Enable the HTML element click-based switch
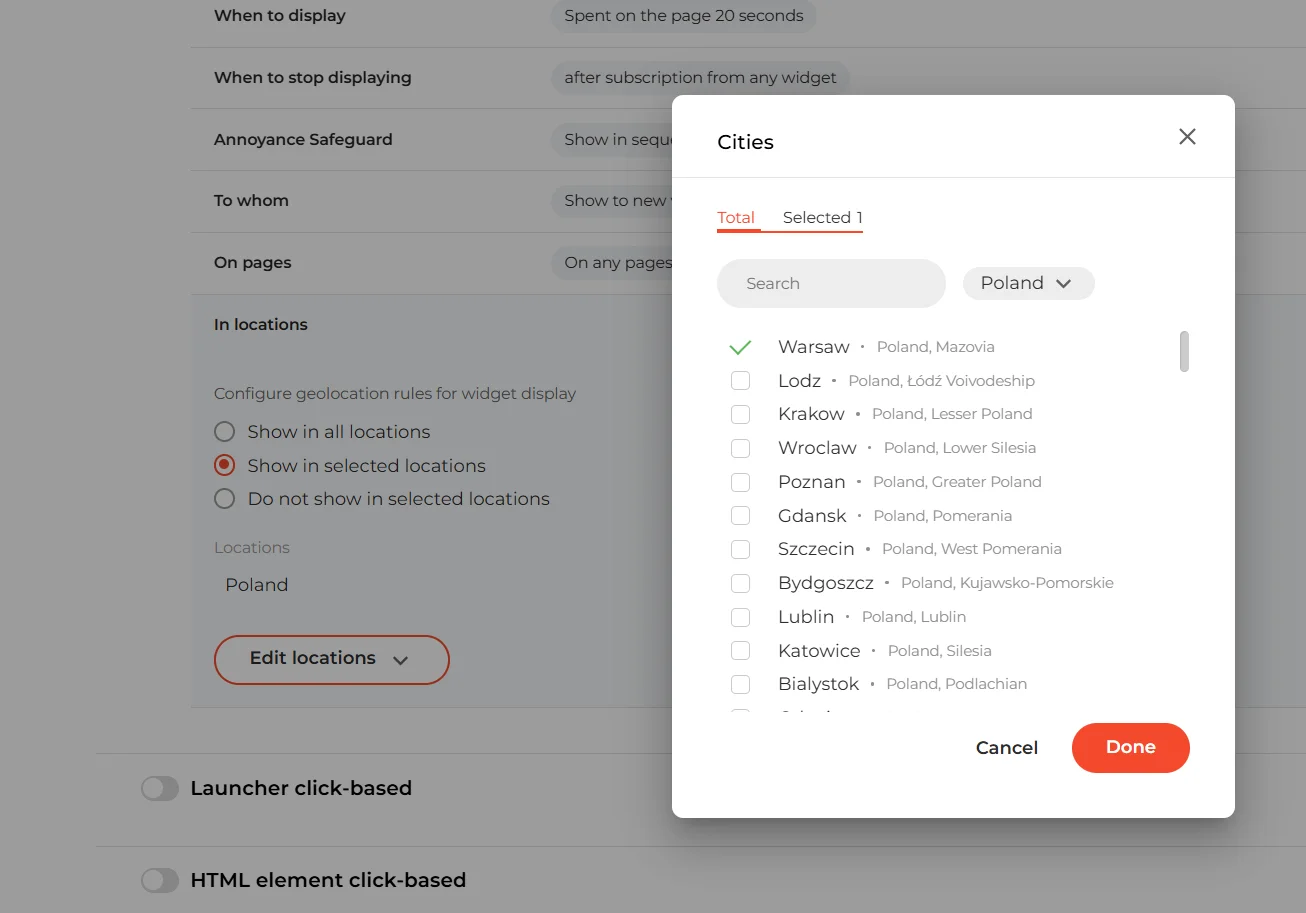Screen dimensions: 1306x913 click(x=160, y=881)
